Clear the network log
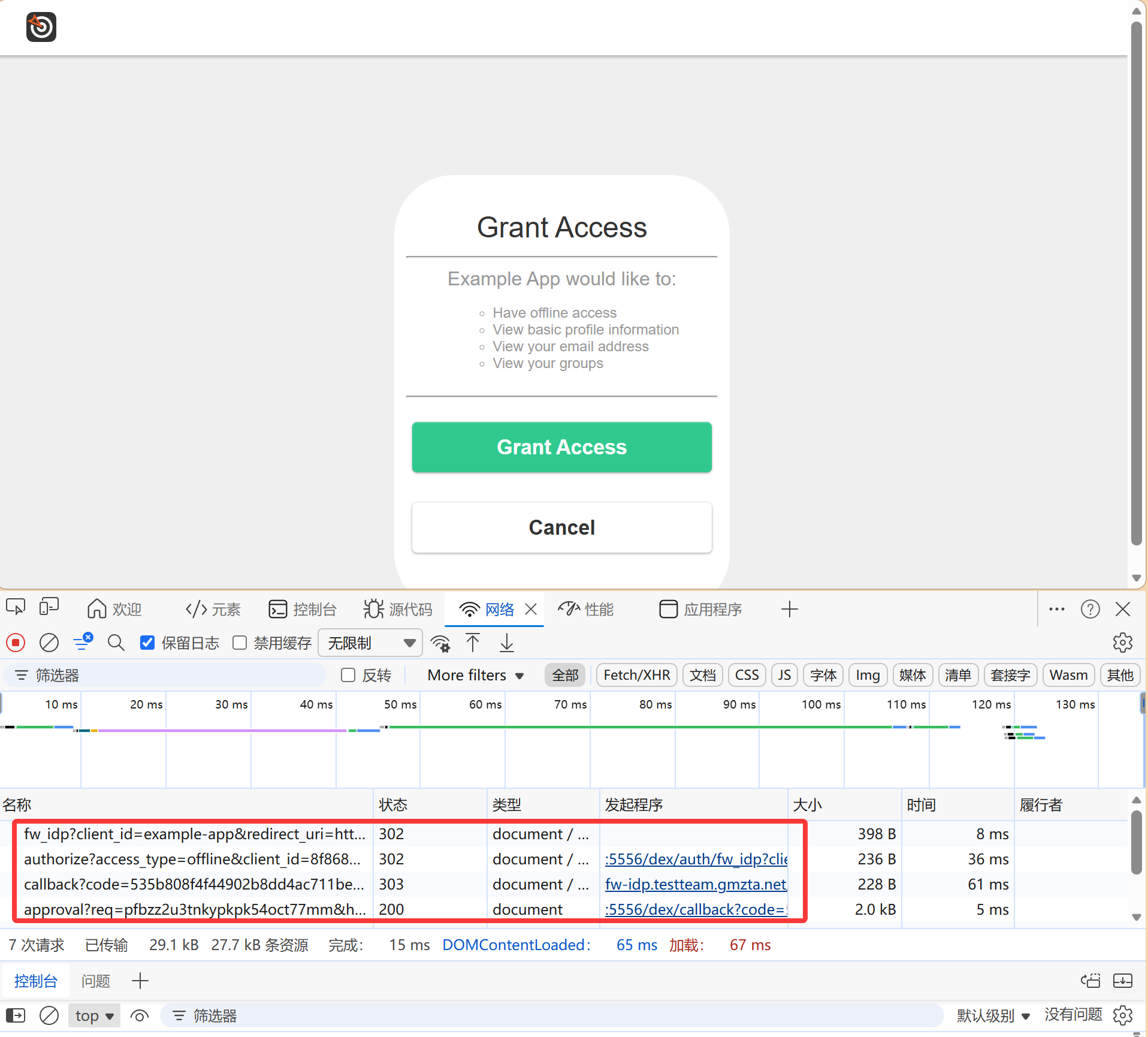The image size is (1148, 1037). click(x=49, y=643)
